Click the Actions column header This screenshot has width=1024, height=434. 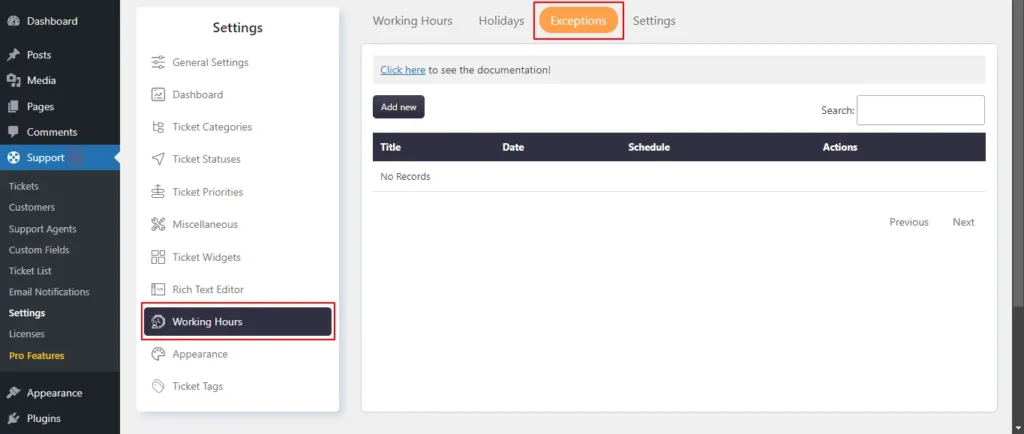(839, 147)
